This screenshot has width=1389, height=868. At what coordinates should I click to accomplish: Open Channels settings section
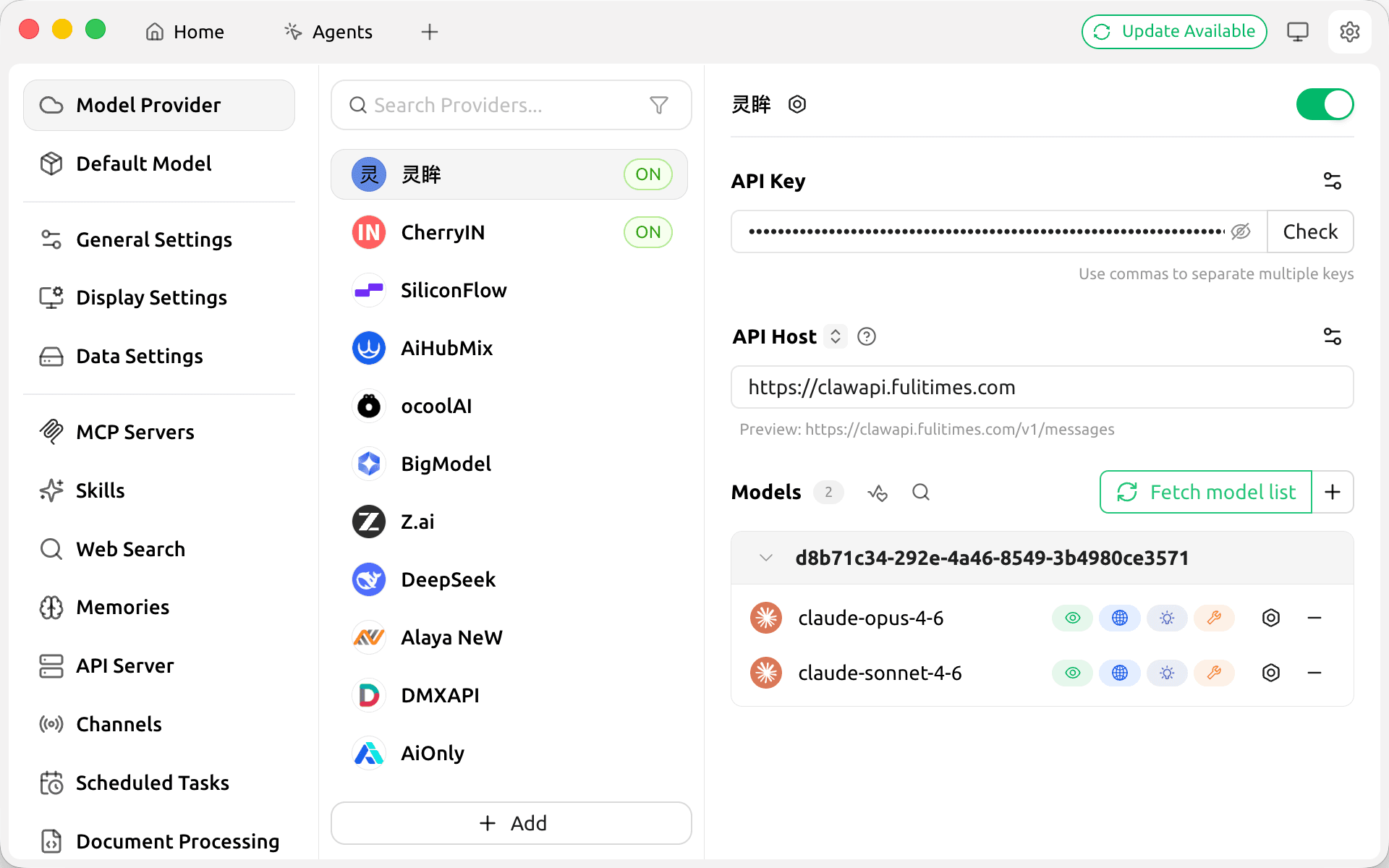point(159,724)
